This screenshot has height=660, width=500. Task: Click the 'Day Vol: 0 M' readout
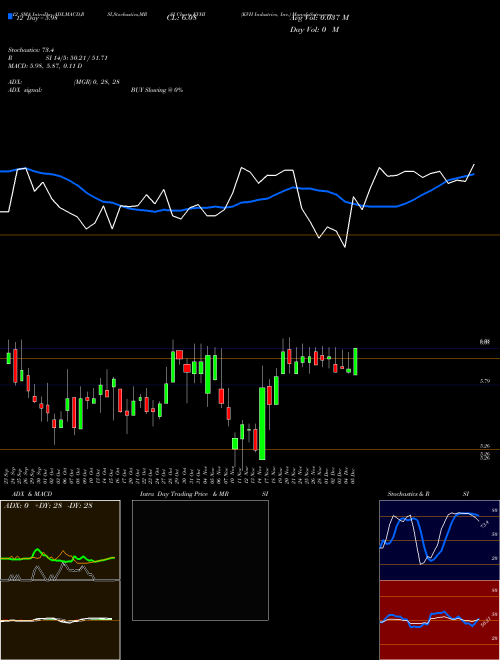click(314, 30)
